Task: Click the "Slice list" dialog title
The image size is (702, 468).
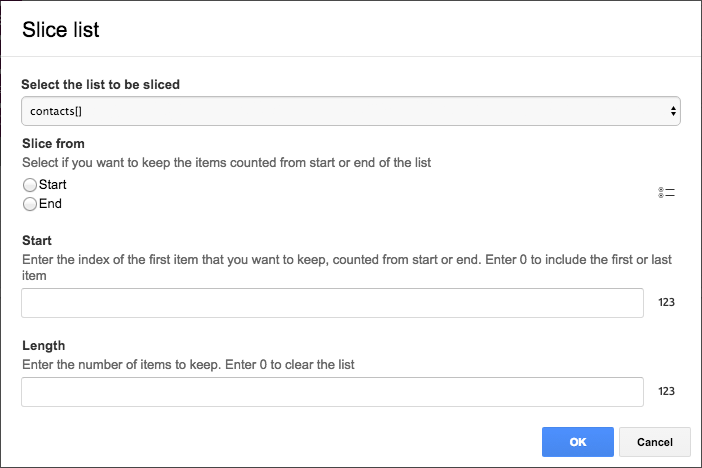Action: pos(61,30)
